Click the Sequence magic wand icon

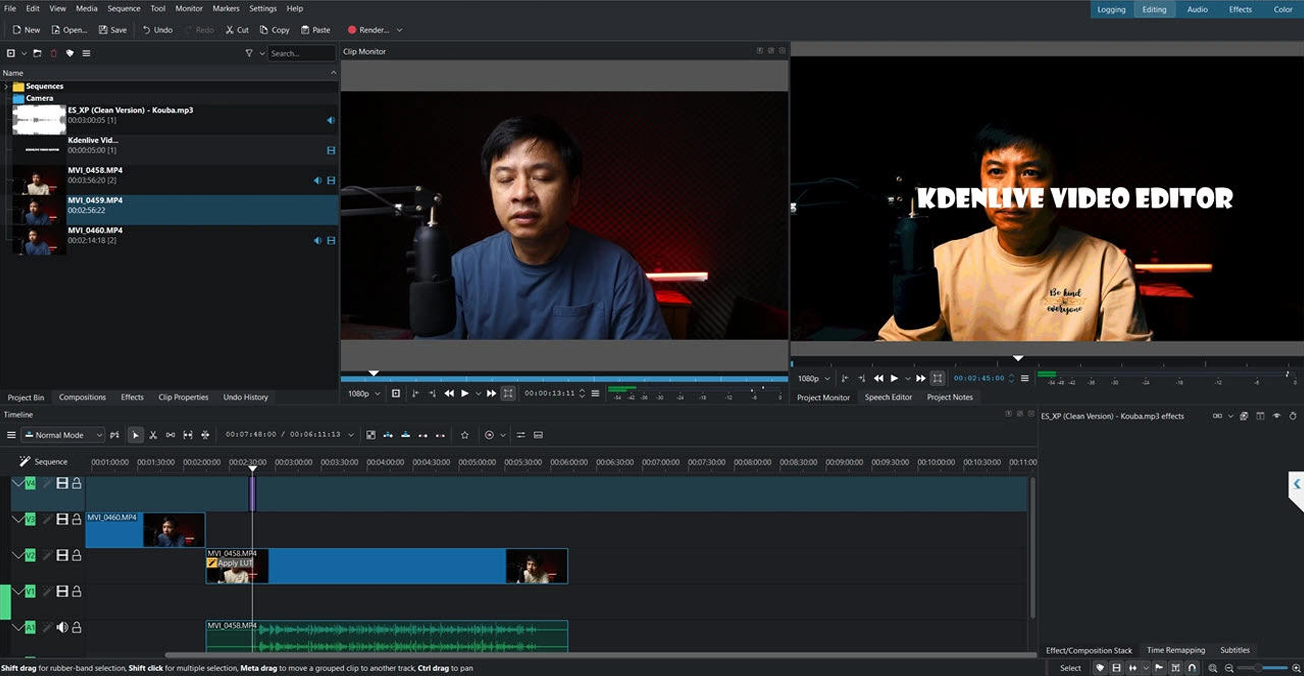pyautogui.click(x=25, y=462)
